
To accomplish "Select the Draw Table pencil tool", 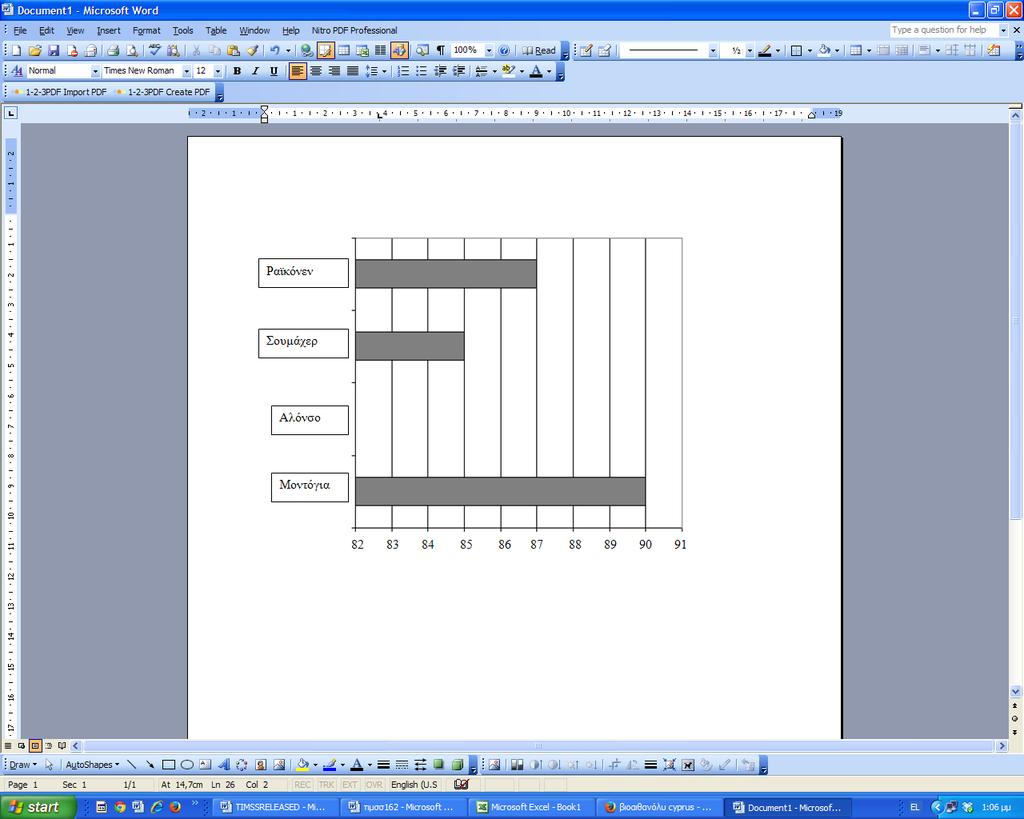I will 586,50.
